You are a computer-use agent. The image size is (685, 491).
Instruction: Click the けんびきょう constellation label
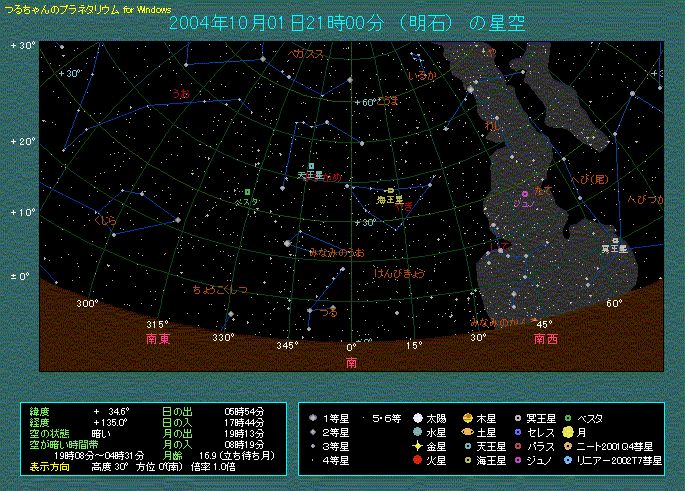[400, 272]
